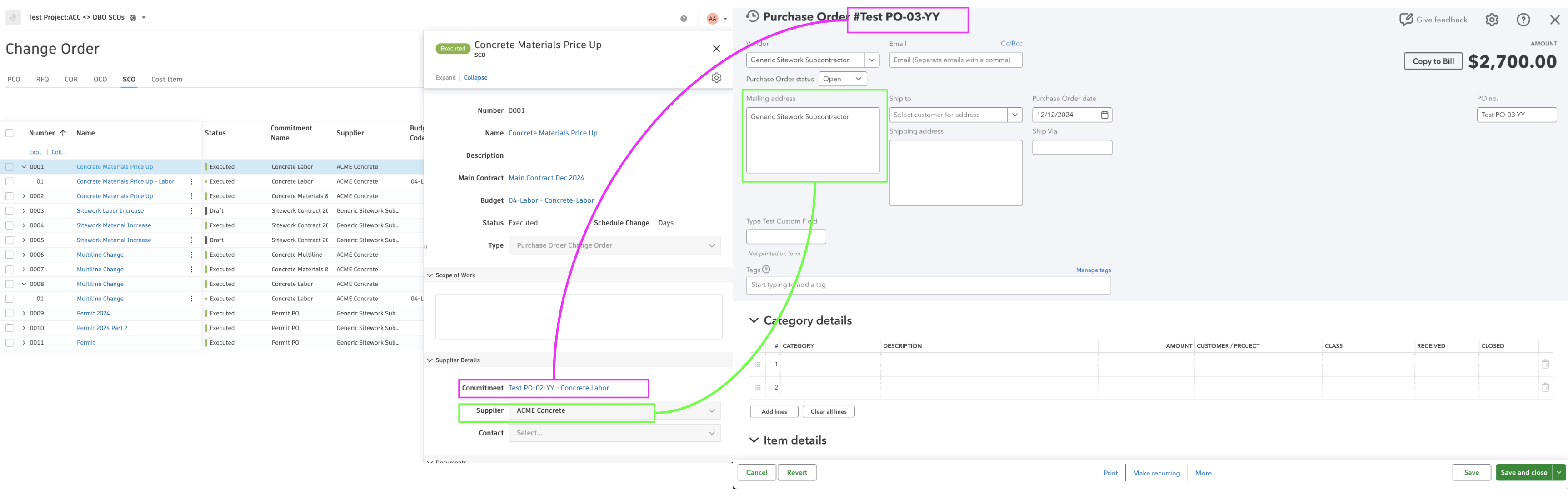Close the Purchase Order window
The width and height of the screenshot is (1568, 500).
(x=1555, y=20)
